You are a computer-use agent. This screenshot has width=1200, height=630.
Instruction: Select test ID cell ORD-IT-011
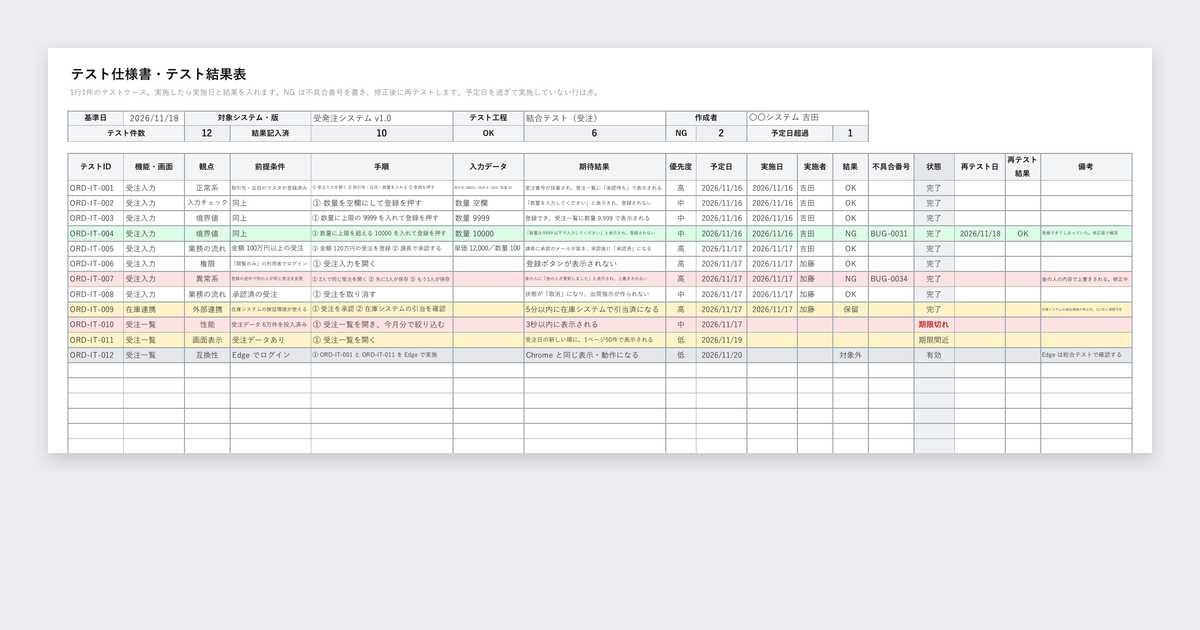[95, 340]
